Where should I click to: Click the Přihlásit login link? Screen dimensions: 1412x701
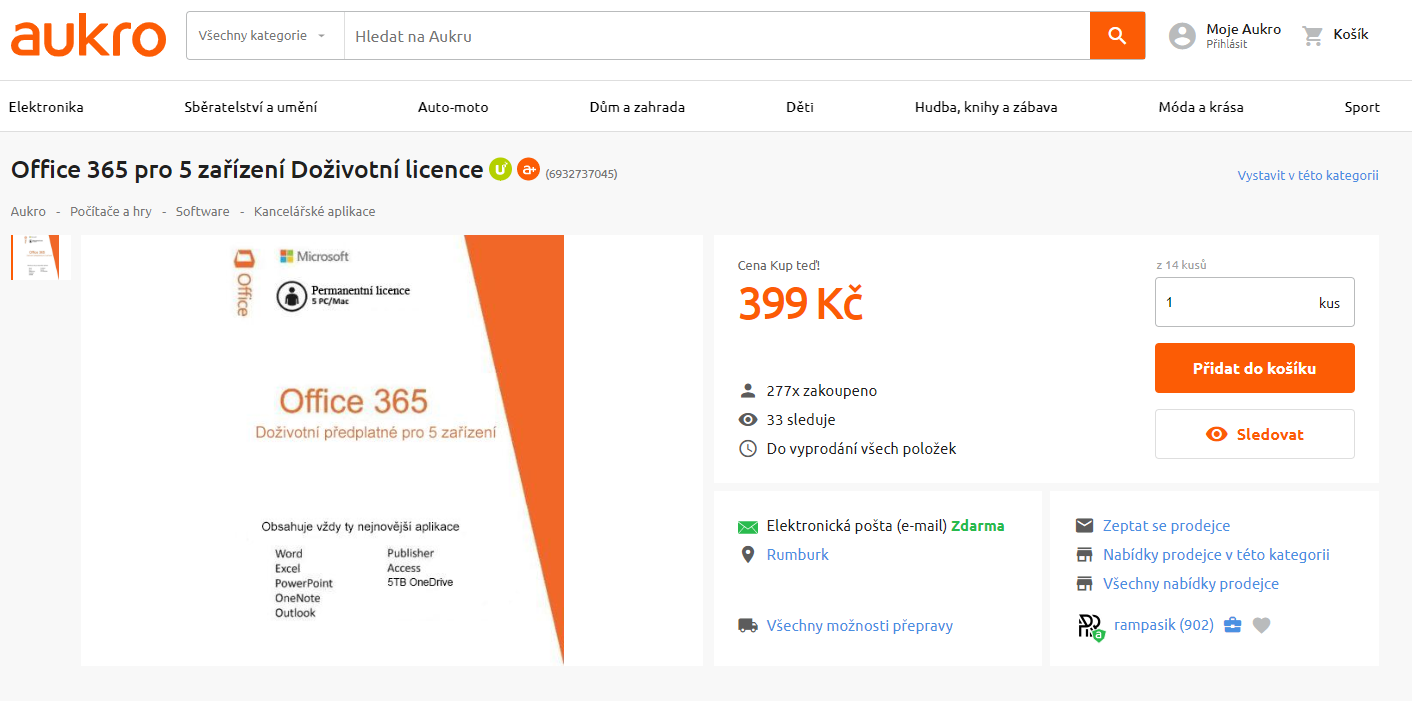pos(1227,44)
